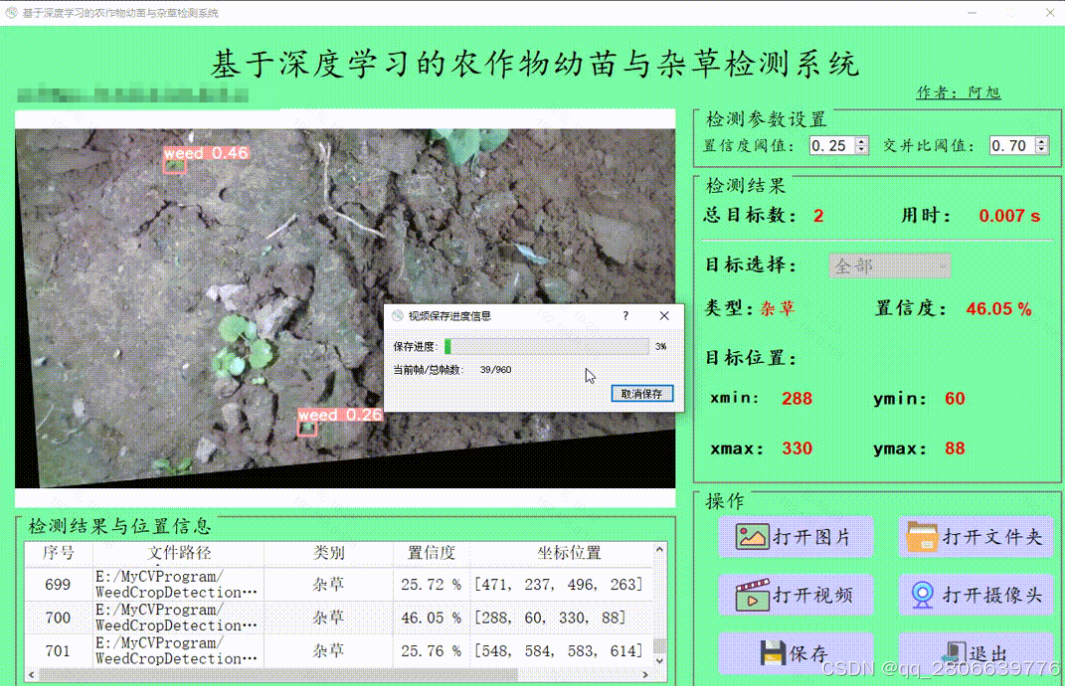Click the author link 作者：阿旭

[x=958, y=92]
